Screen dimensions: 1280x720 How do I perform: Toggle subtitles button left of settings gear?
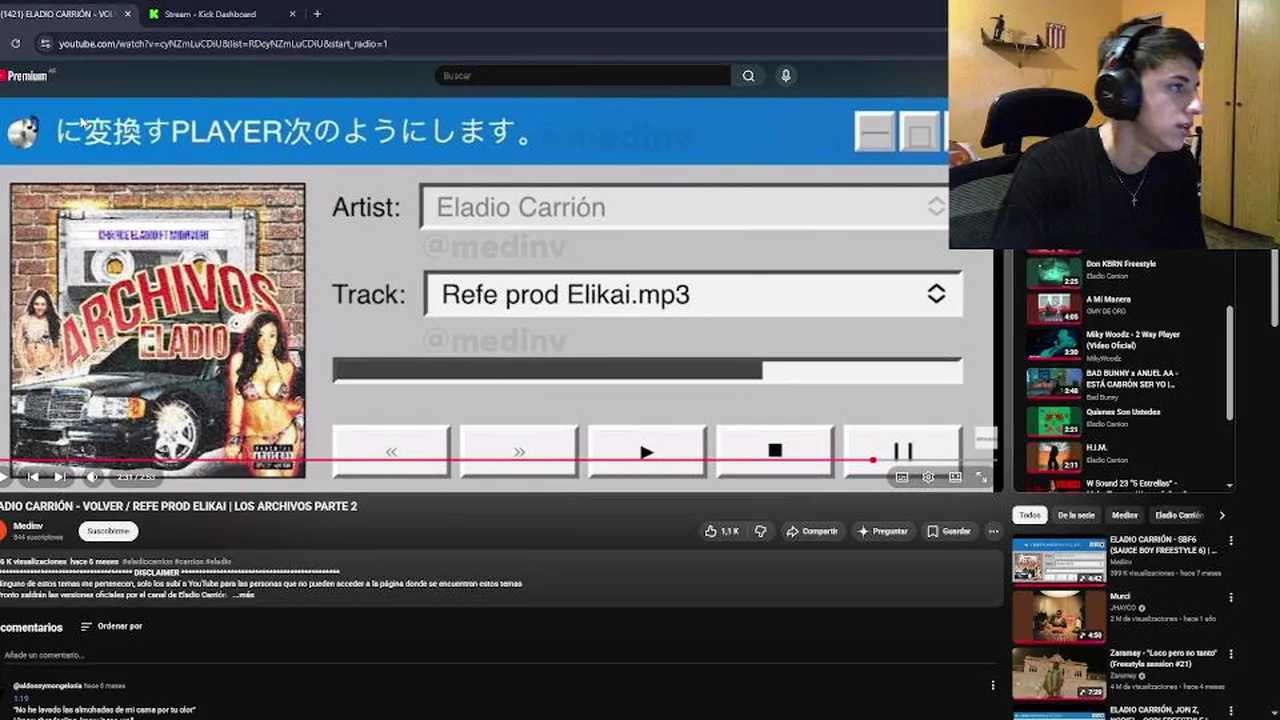[x=902, y=477]
